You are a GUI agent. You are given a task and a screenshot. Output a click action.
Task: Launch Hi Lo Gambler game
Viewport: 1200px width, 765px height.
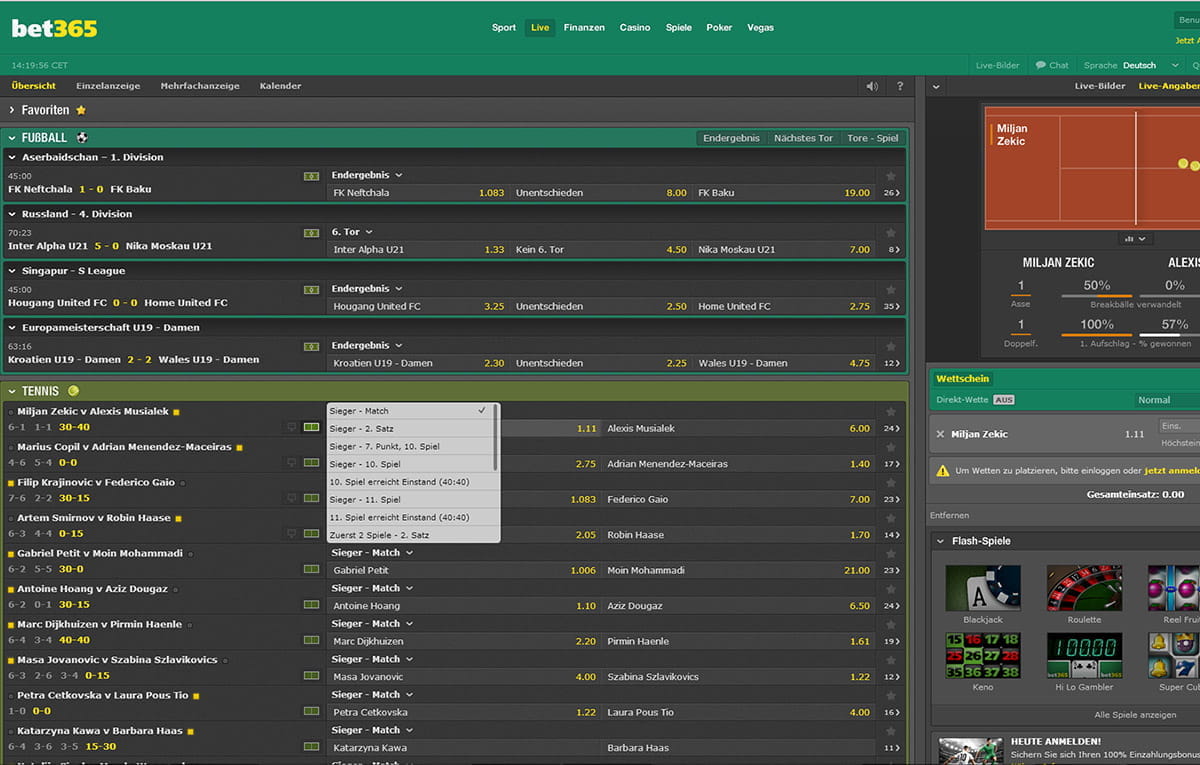(x=1084, y=656)
